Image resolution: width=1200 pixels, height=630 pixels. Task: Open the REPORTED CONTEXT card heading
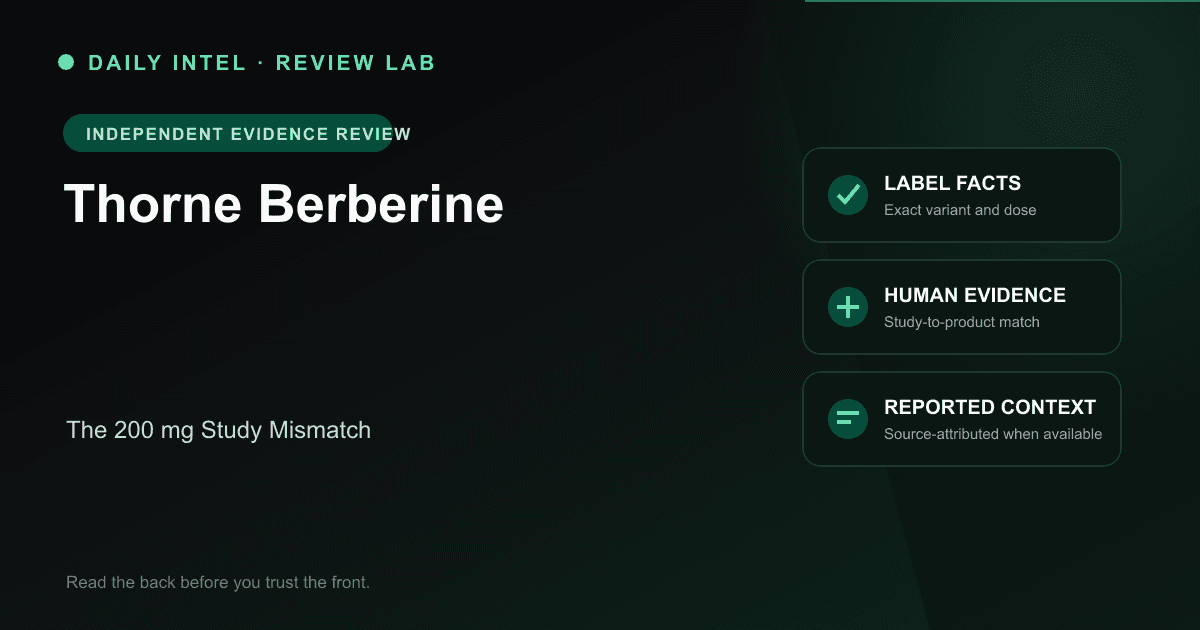click(x=990, y=408)
